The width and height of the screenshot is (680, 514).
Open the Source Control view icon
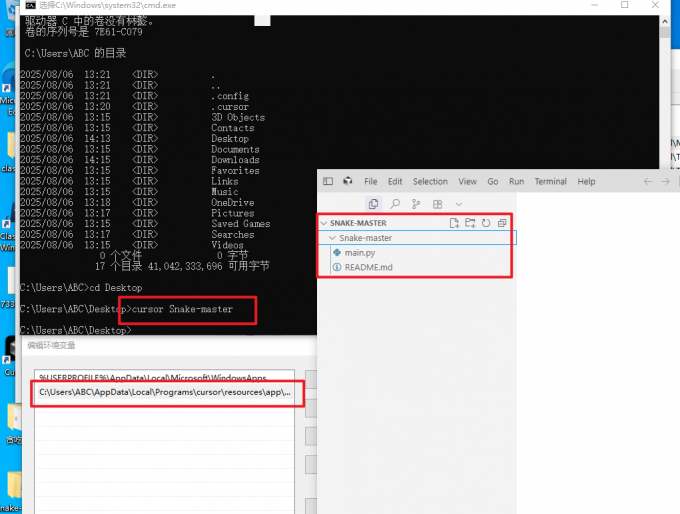point(416,204)
